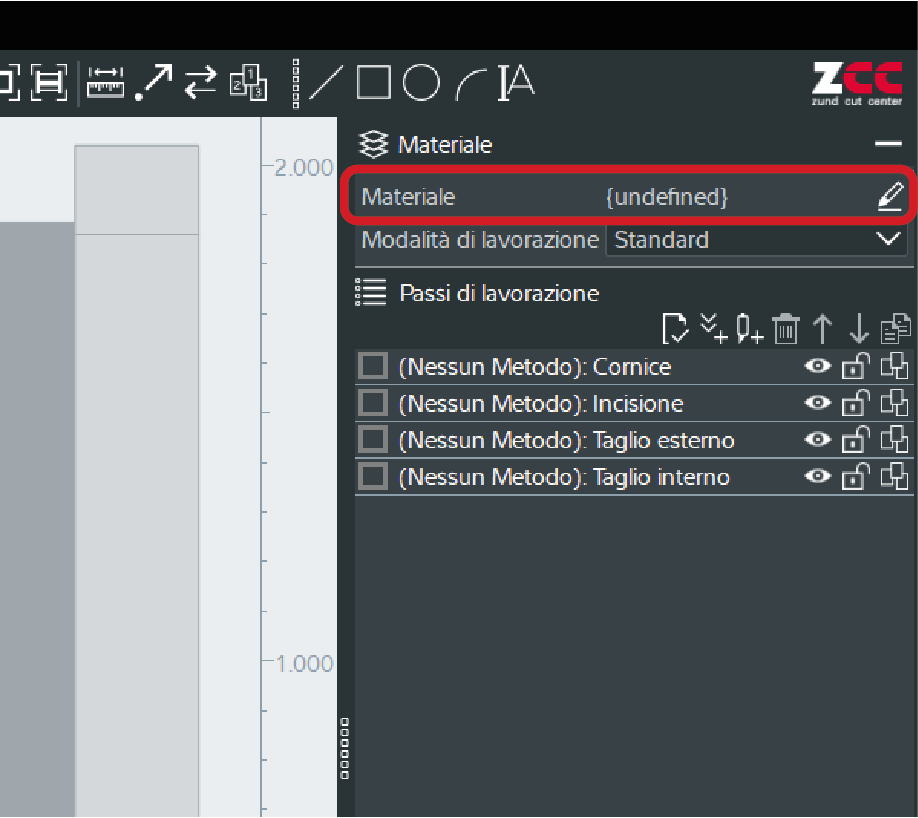
Task: Collapse the Materiale panel with minus
Action: 888,143
